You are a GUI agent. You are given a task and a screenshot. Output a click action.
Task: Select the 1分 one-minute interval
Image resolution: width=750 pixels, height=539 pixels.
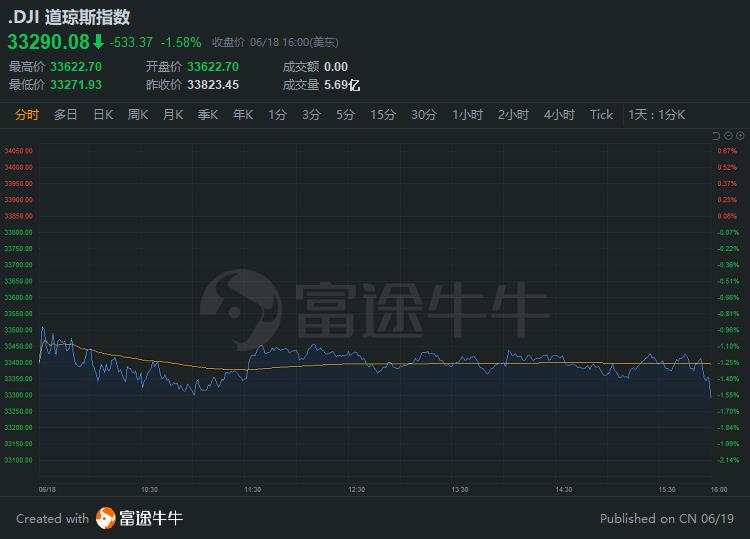coord(277,115)
